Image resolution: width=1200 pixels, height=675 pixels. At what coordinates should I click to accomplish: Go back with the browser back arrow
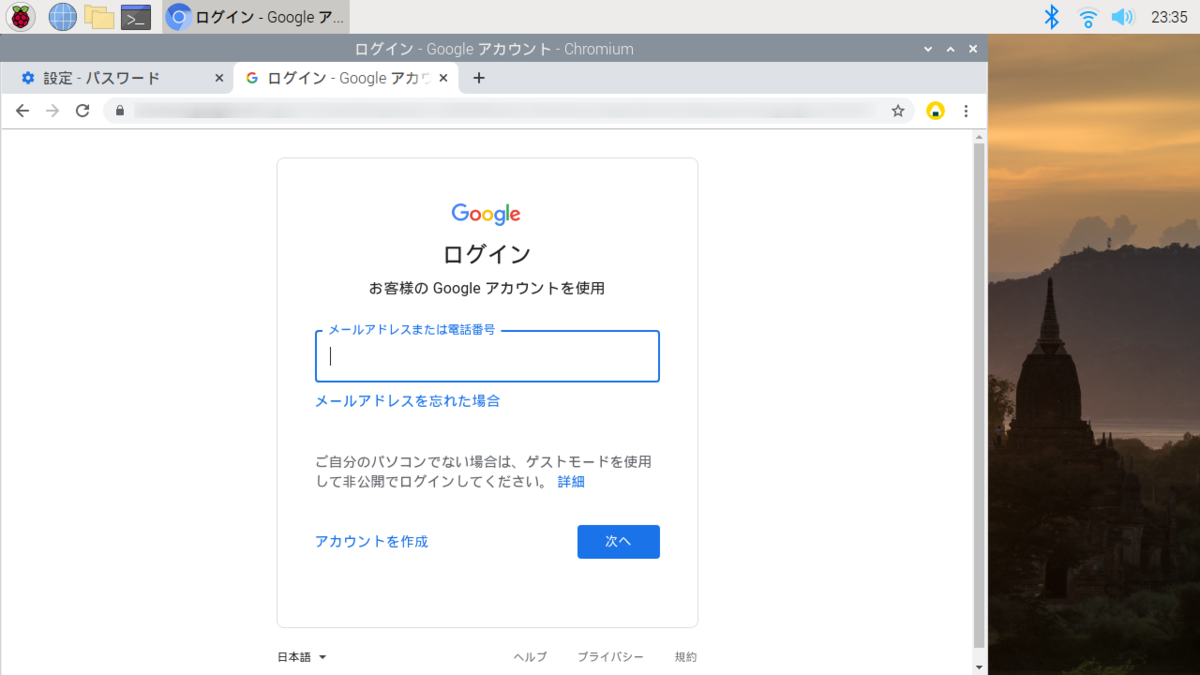coord(22,111)
